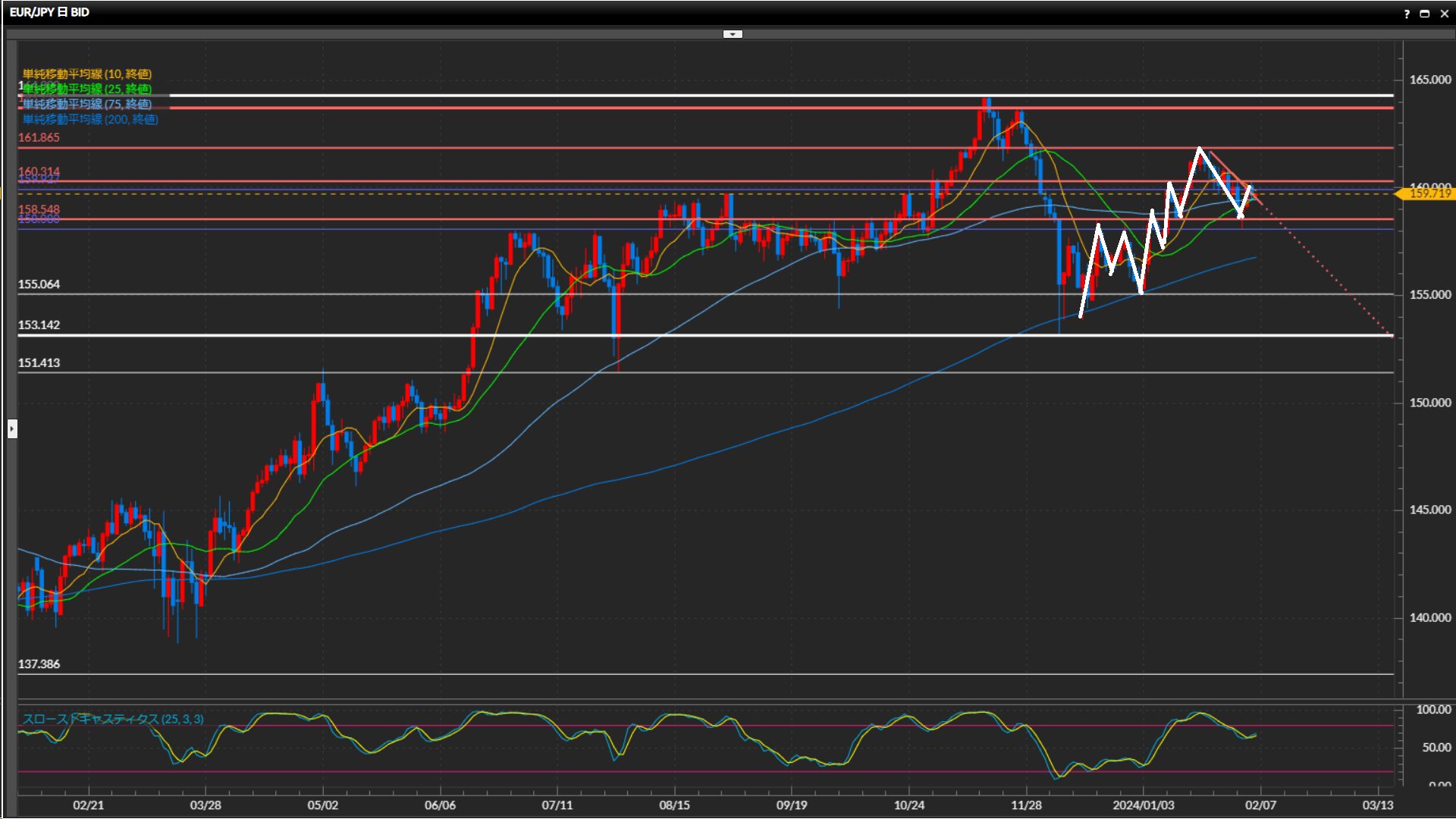Click the 75-period moving average label
Screen dimensions: 1456x819
(x=87, y=104)
